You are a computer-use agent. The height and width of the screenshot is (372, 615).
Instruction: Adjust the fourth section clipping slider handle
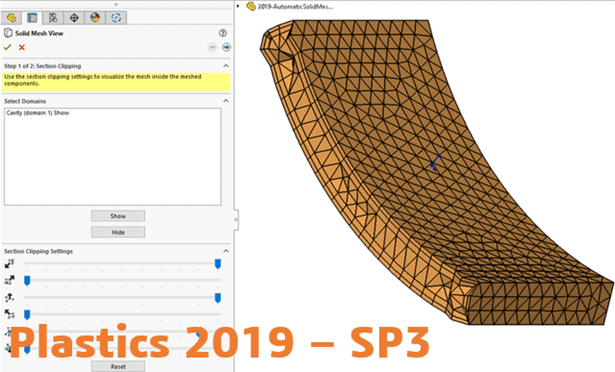pyautogui.click(x=27, y=315)
